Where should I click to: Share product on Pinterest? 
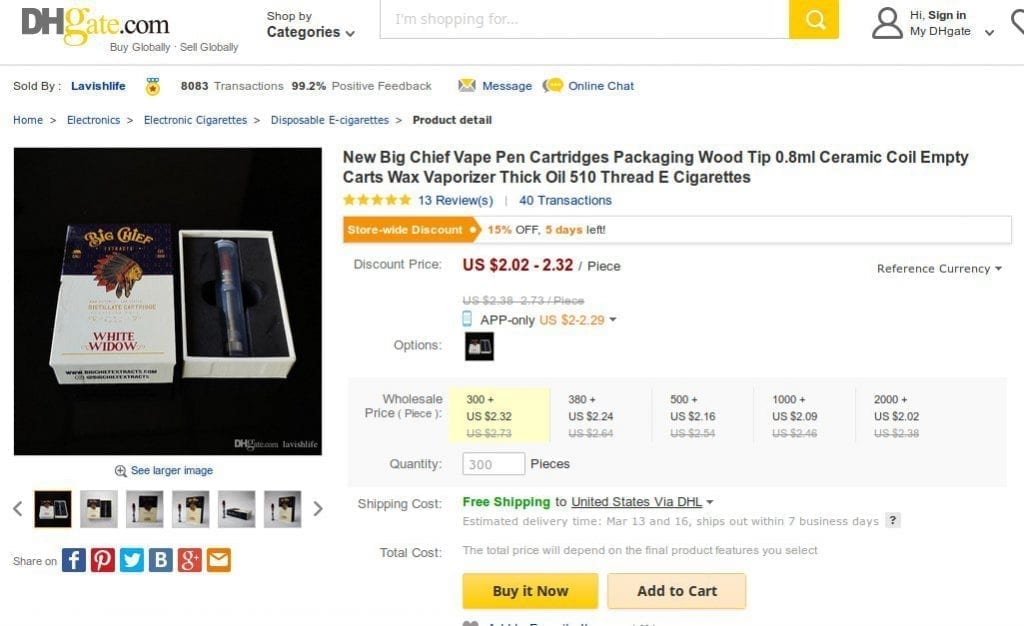click(103, 560)
